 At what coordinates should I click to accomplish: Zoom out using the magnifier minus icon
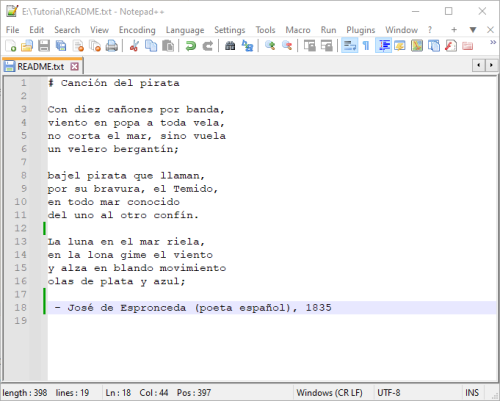(x=287, y=46)
